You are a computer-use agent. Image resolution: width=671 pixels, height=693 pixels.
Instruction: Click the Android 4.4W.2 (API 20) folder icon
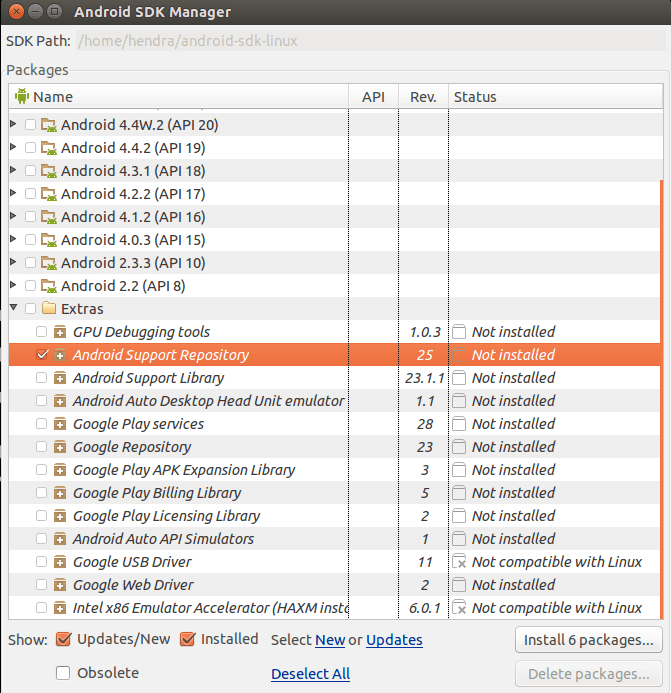(x=49, y=125)
